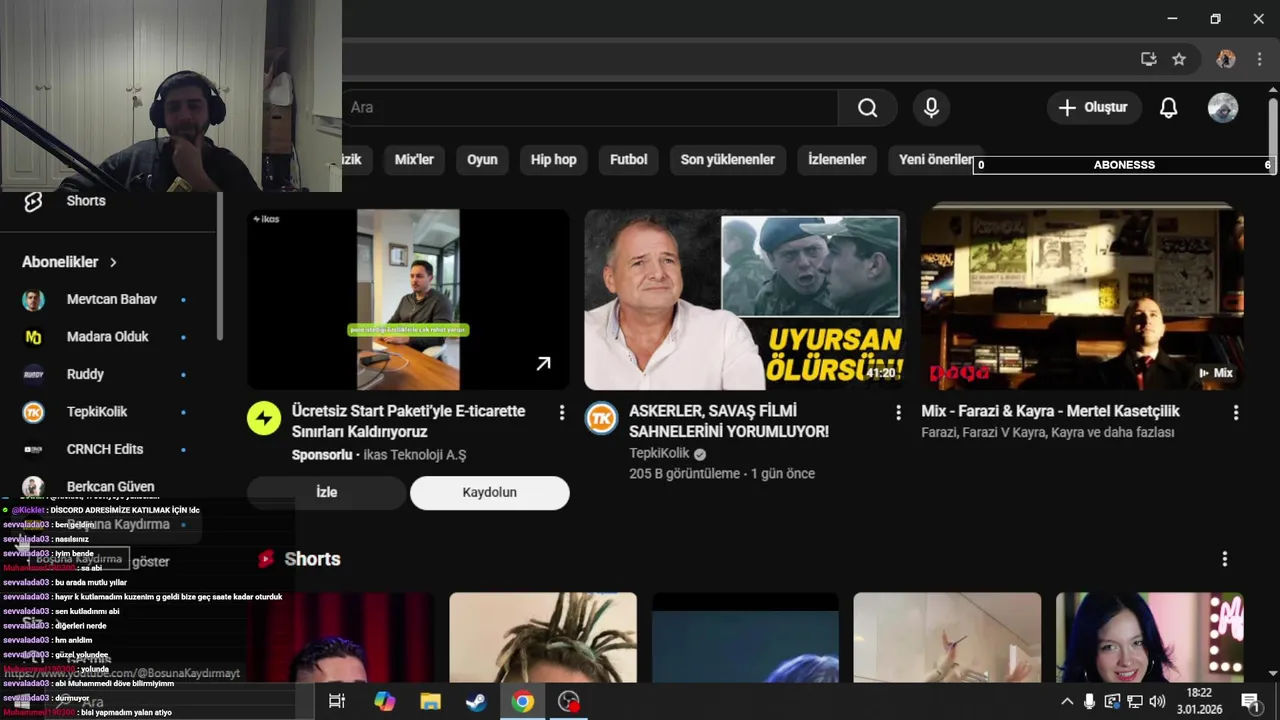Open the Farazi & Kayra mix thumbnail
Image resolution: width=1280 pixels, height=720 pixels.
pos(1082,299)
